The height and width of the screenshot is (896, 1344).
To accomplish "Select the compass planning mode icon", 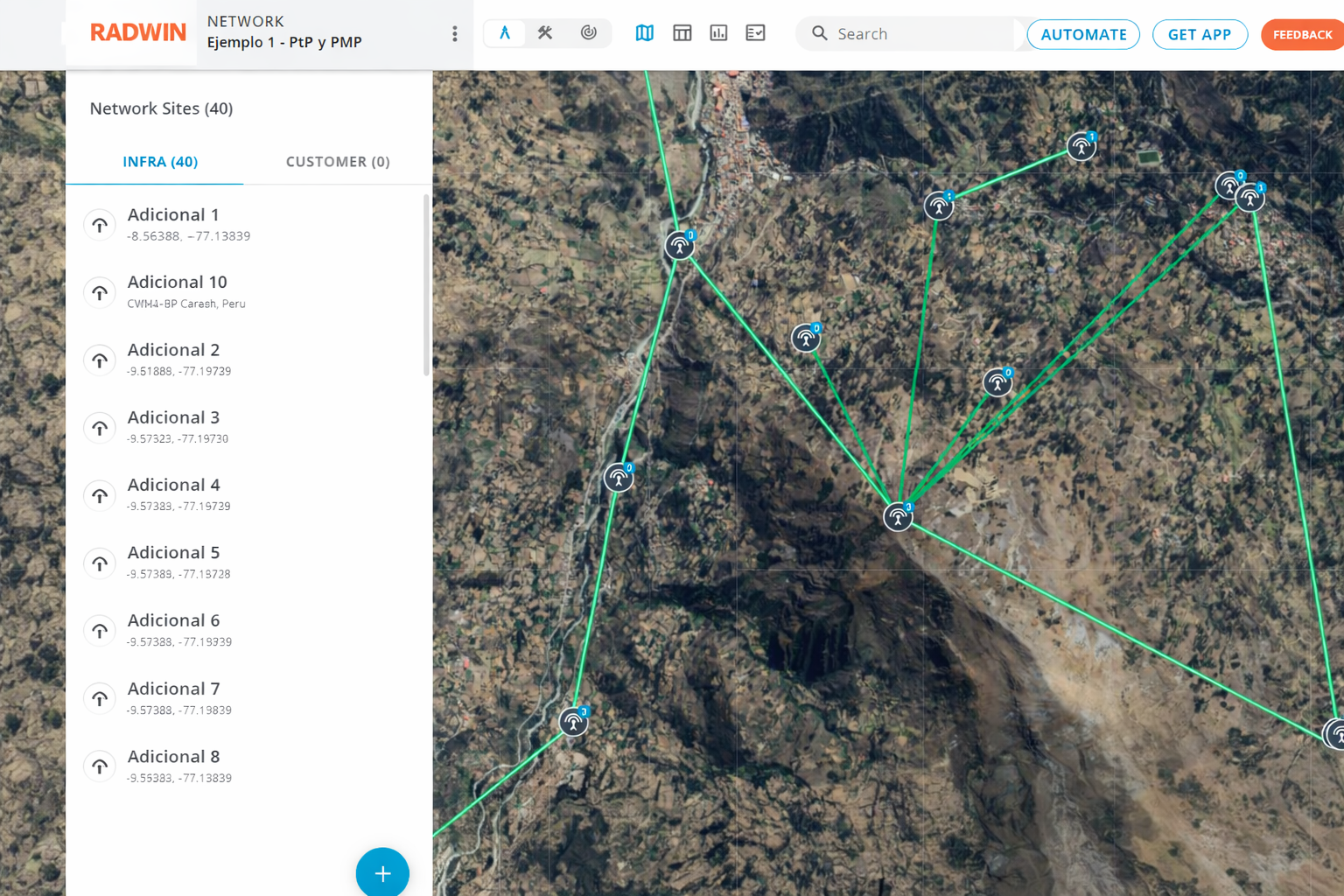I will [505, 33].
